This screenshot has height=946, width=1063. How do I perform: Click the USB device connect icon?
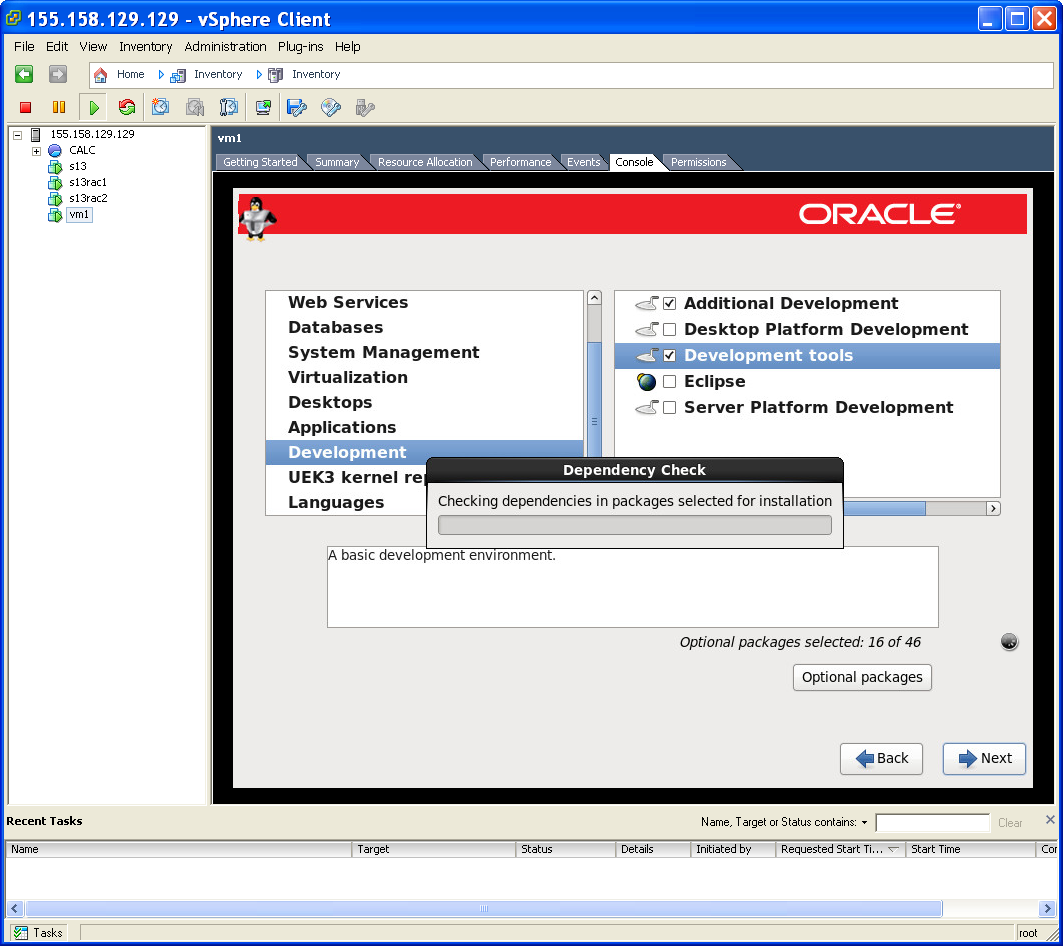[365, 107]
